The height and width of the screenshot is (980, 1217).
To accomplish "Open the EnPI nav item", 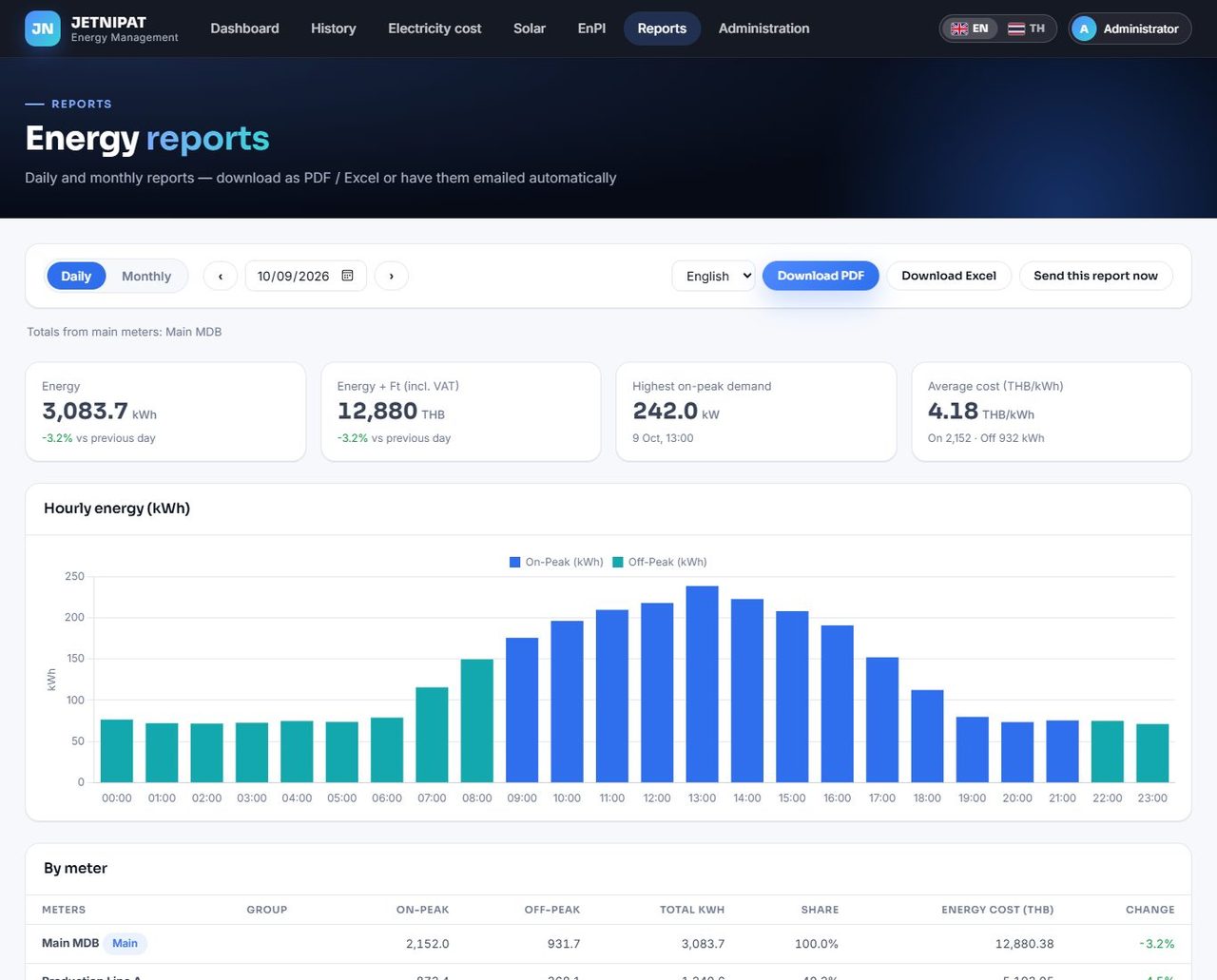I will tap(591, 29).
